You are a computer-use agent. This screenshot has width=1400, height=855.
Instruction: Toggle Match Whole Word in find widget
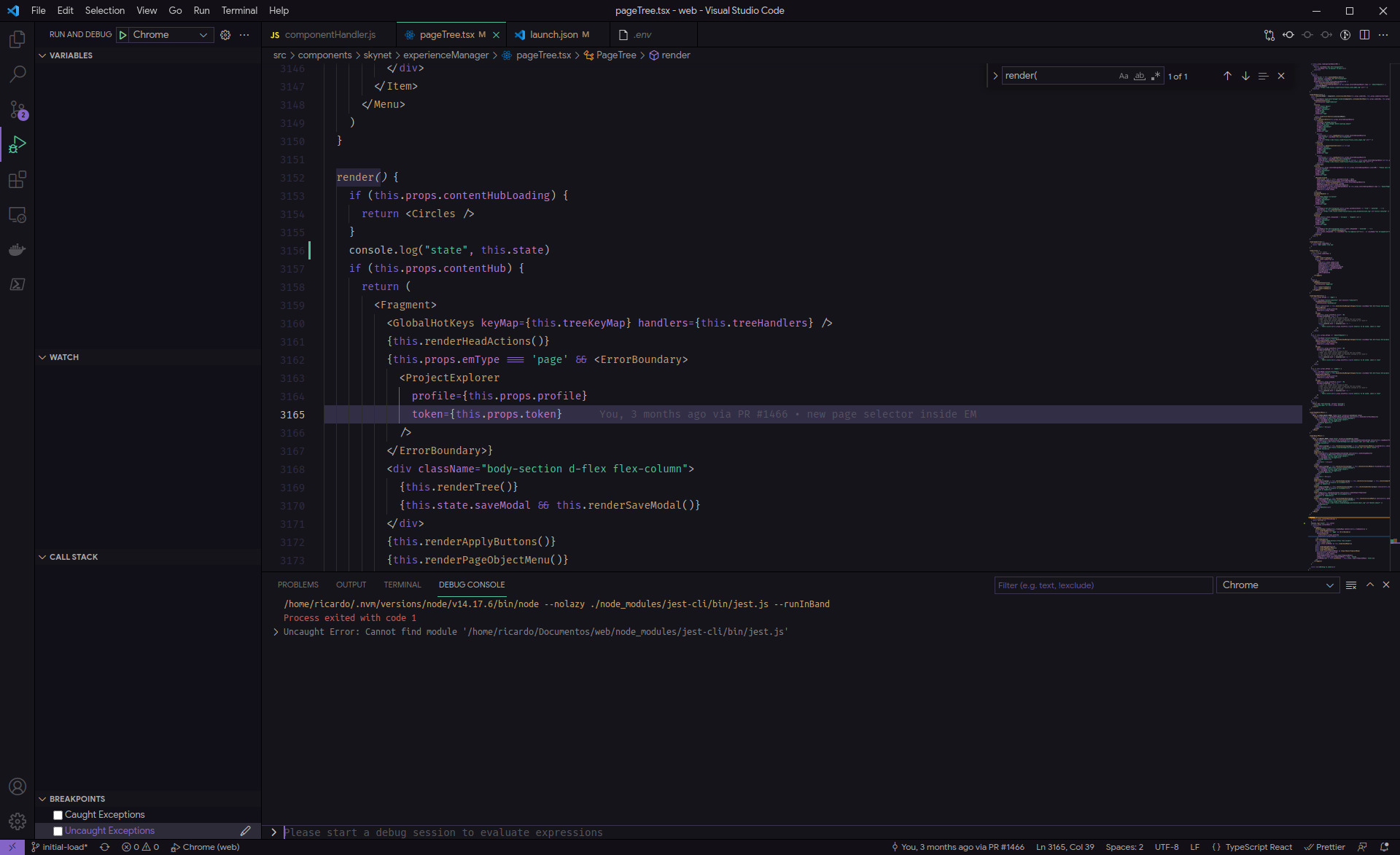(x=1140, y=76)
